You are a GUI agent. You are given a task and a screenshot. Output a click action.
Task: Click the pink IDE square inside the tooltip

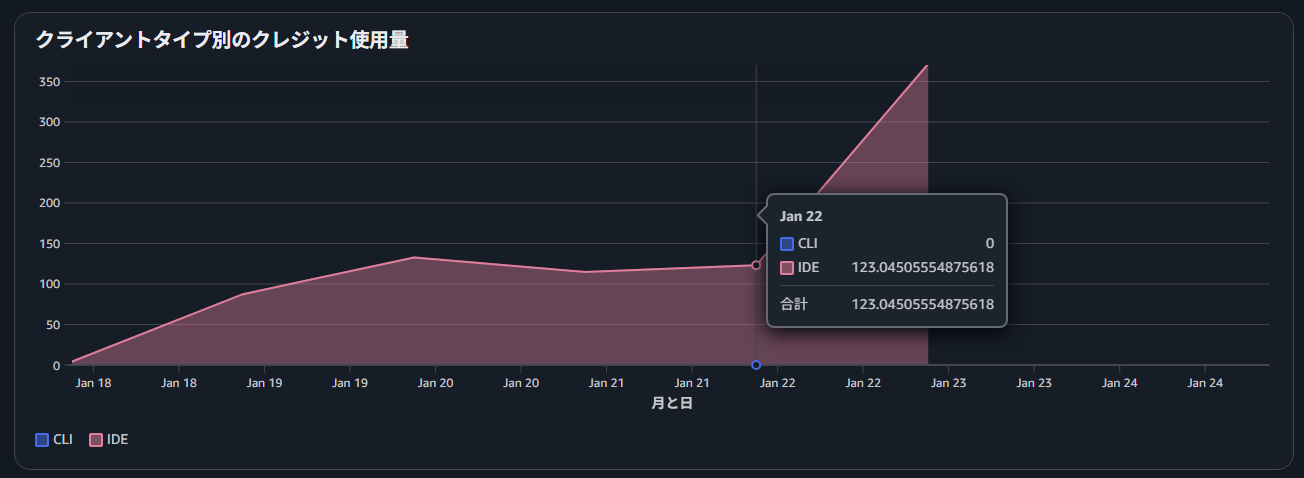(787, 267)
